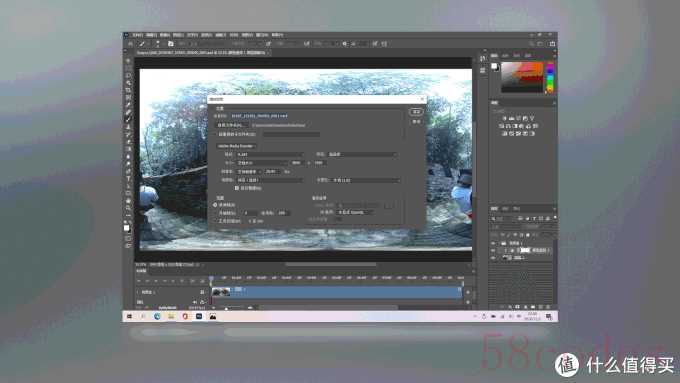
Task: Click the Render button in the dialog
Action: 416,112
